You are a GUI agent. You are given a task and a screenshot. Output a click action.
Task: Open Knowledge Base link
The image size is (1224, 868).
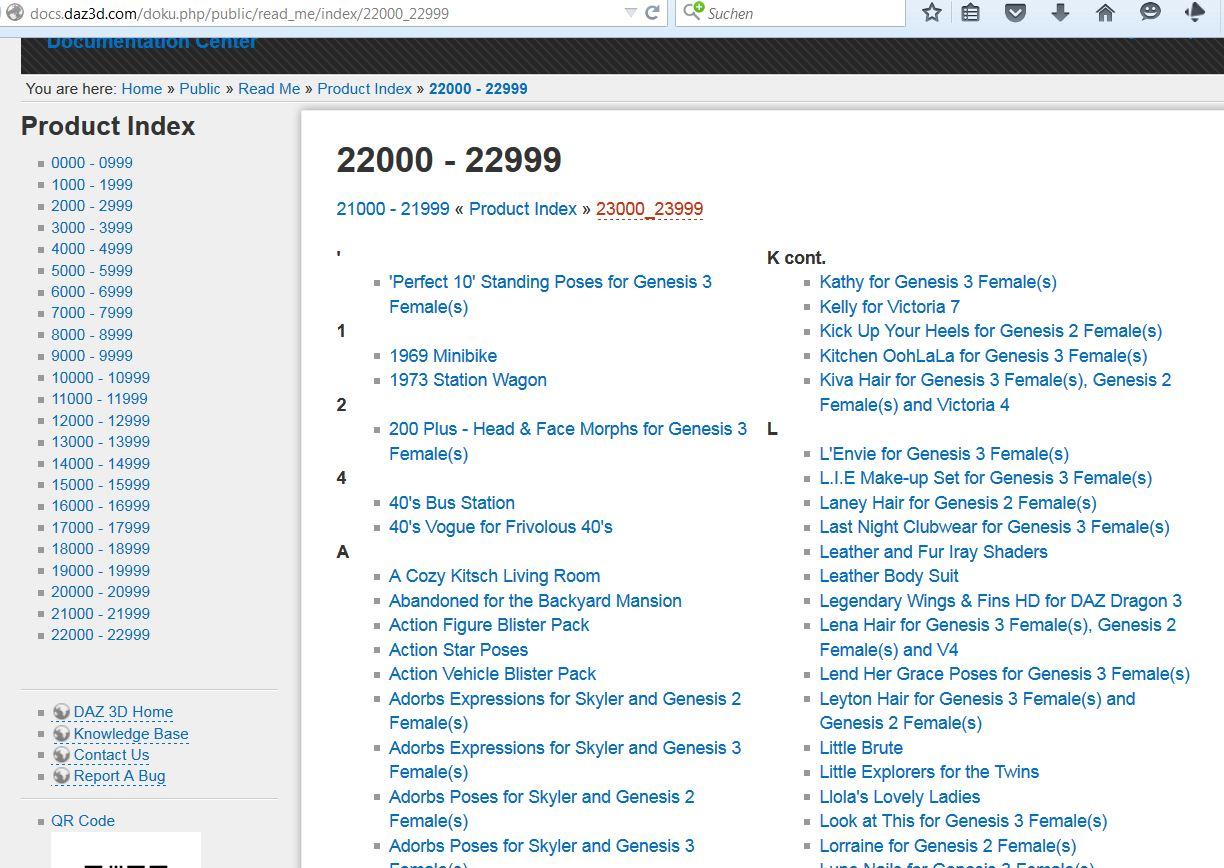click(x=131, y=734)
